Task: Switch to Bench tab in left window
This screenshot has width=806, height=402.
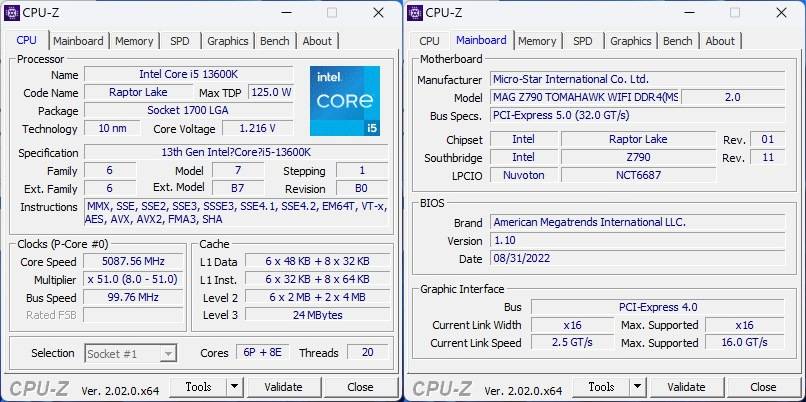Action: (x=275, y=41)
